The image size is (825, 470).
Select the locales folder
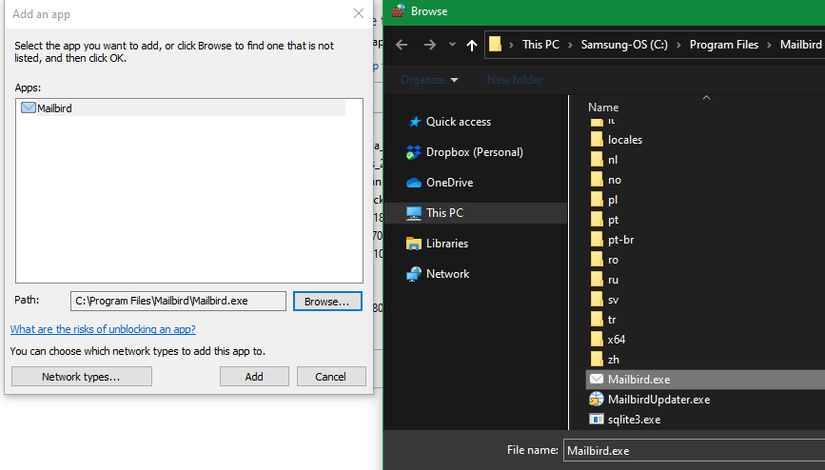click(625, 139)
